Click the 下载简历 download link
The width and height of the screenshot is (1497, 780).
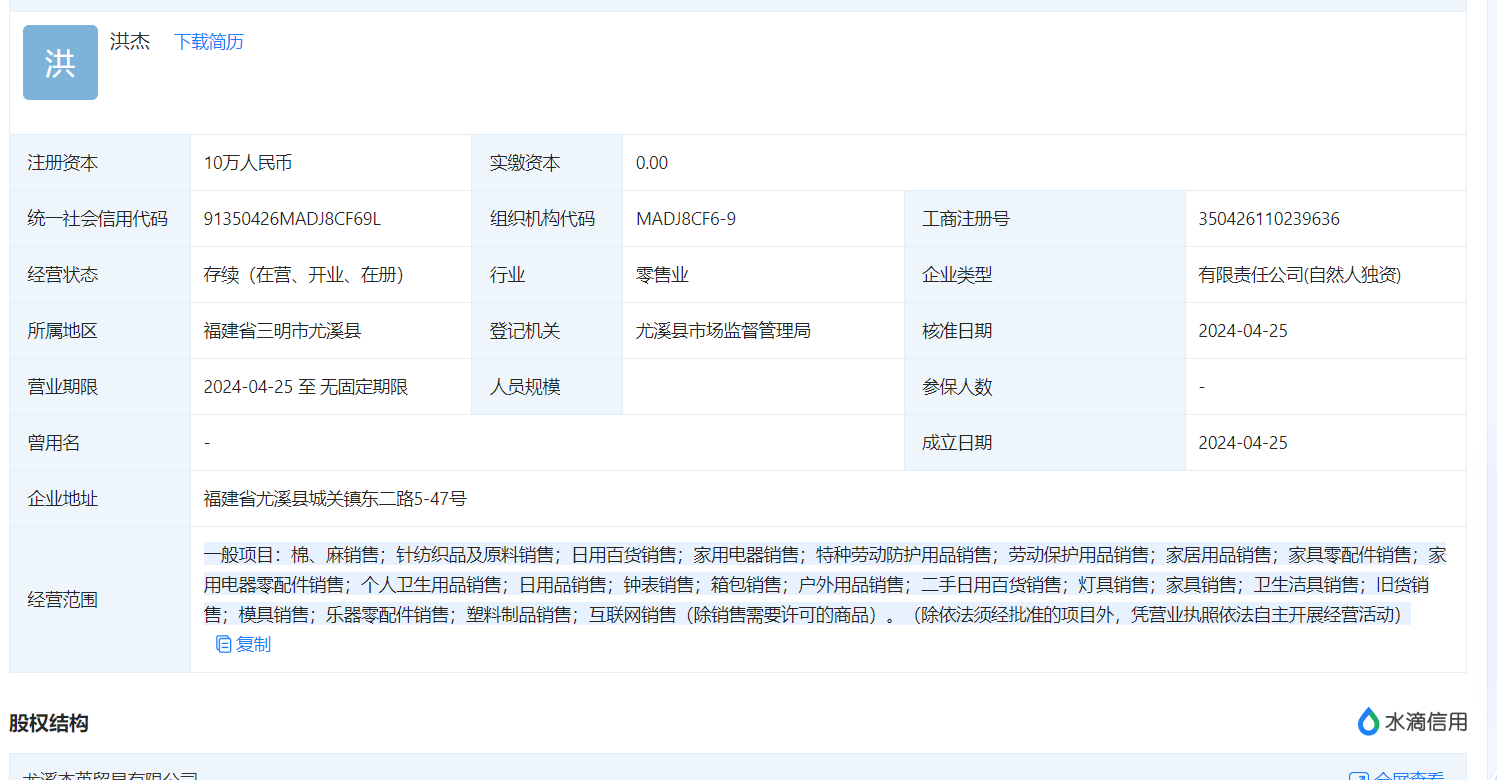(x=209, y=42)
